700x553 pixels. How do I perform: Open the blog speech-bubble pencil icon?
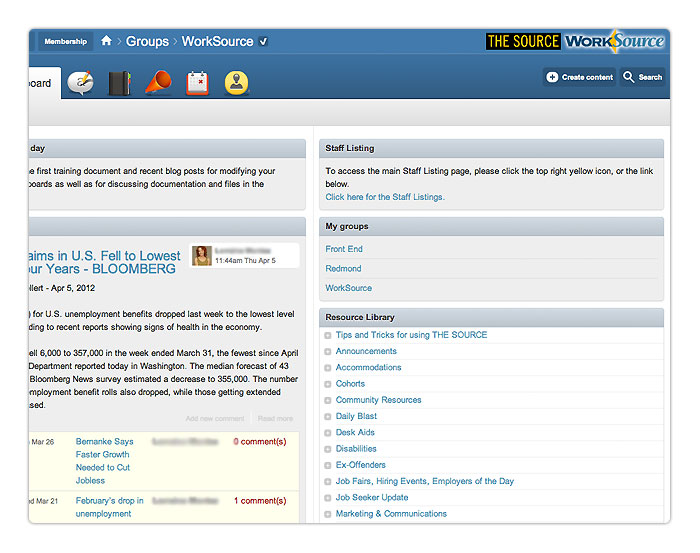[x=81, y=83]
